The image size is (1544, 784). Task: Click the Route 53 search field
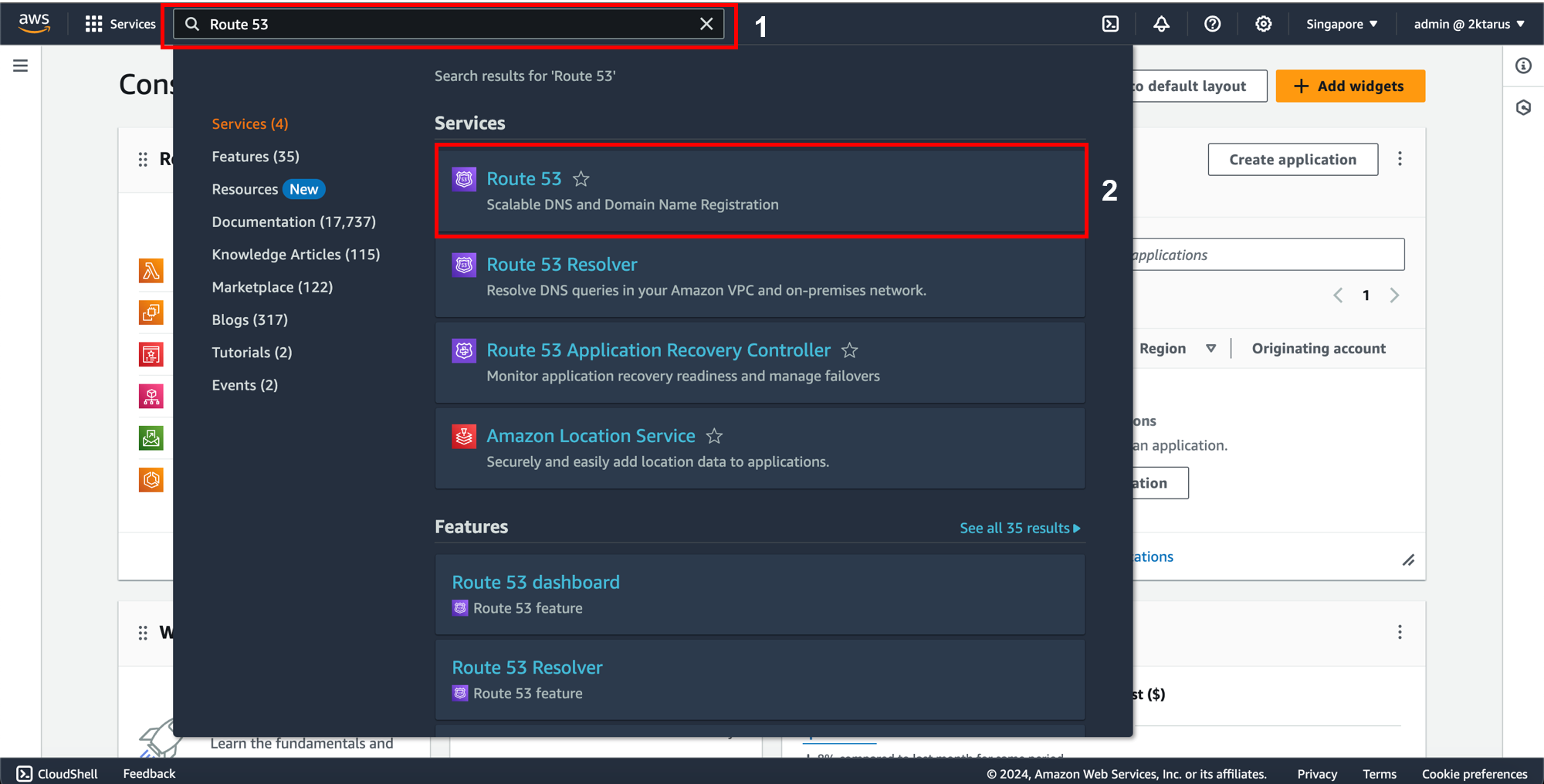pos(448,24)
